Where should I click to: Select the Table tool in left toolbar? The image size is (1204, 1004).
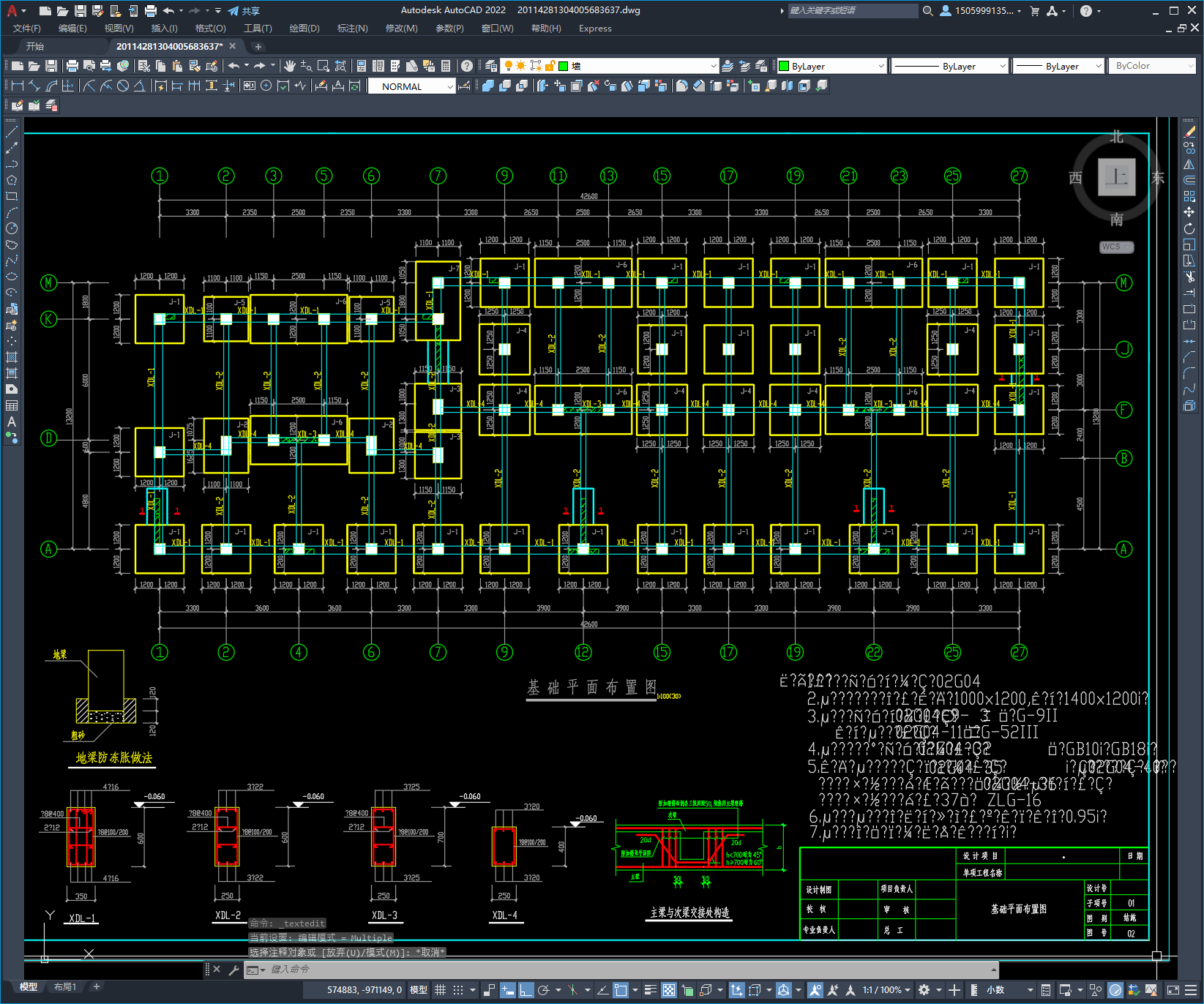(x=12, y=406)
